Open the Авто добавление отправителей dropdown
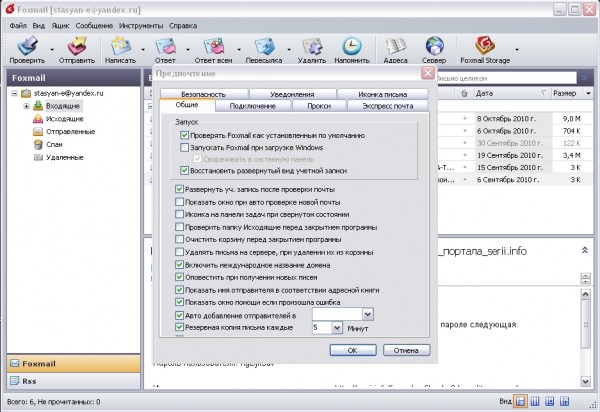 tap(367, 314)
